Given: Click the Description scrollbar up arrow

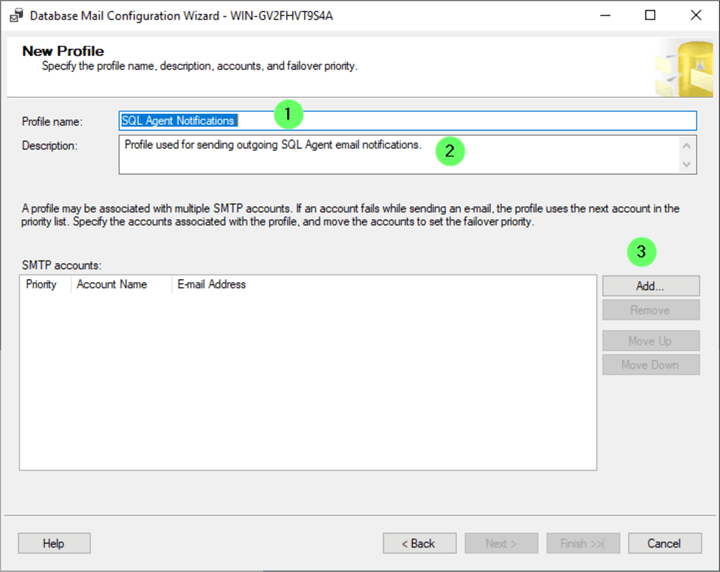Looking at the screenshot, I should [686, 146].
